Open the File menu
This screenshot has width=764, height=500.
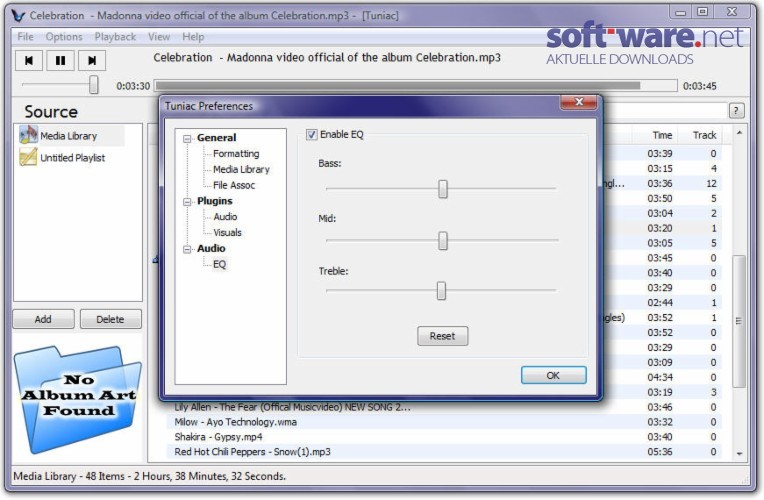pyautogui.click(x=25, y=37)
